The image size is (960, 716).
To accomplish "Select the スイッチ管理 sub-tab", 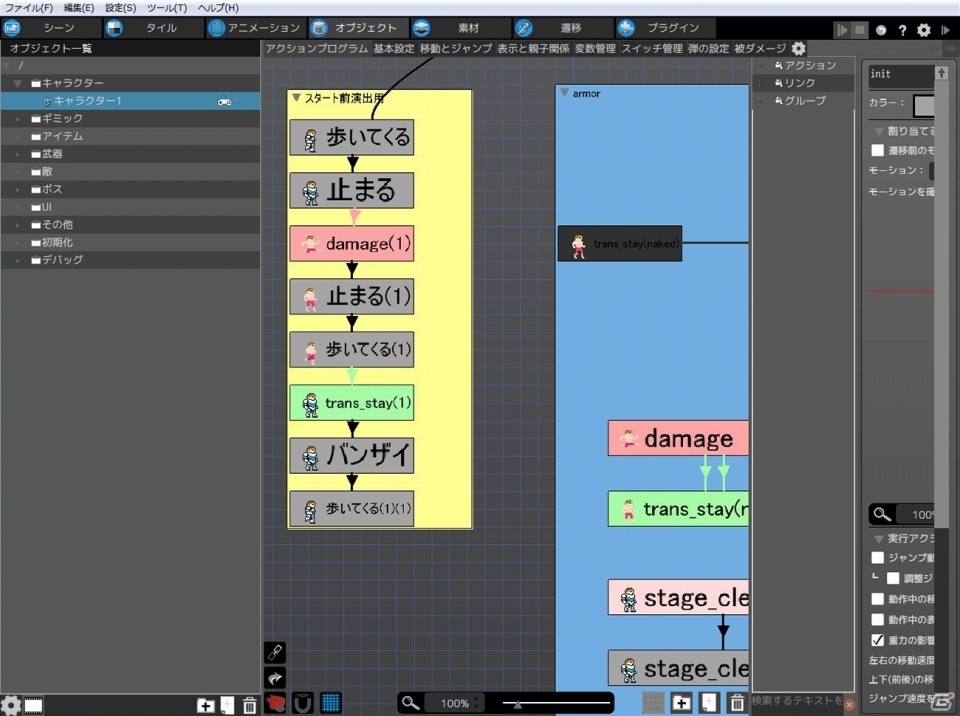I will tap(652, 48).
